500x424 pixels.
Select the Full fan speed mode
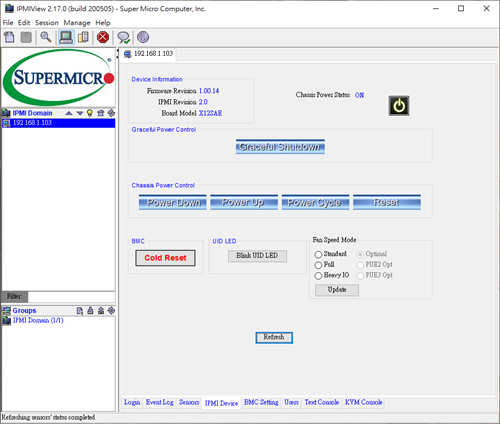318,265
